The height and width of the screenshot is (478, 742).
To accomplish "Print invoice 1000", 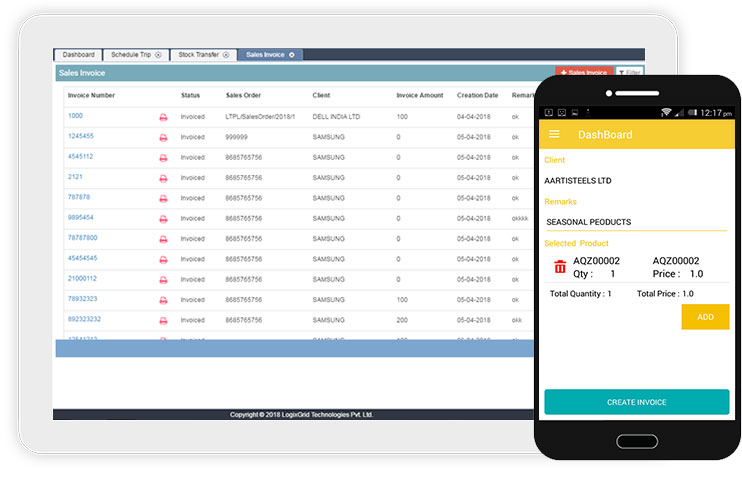I will point(163,117).
